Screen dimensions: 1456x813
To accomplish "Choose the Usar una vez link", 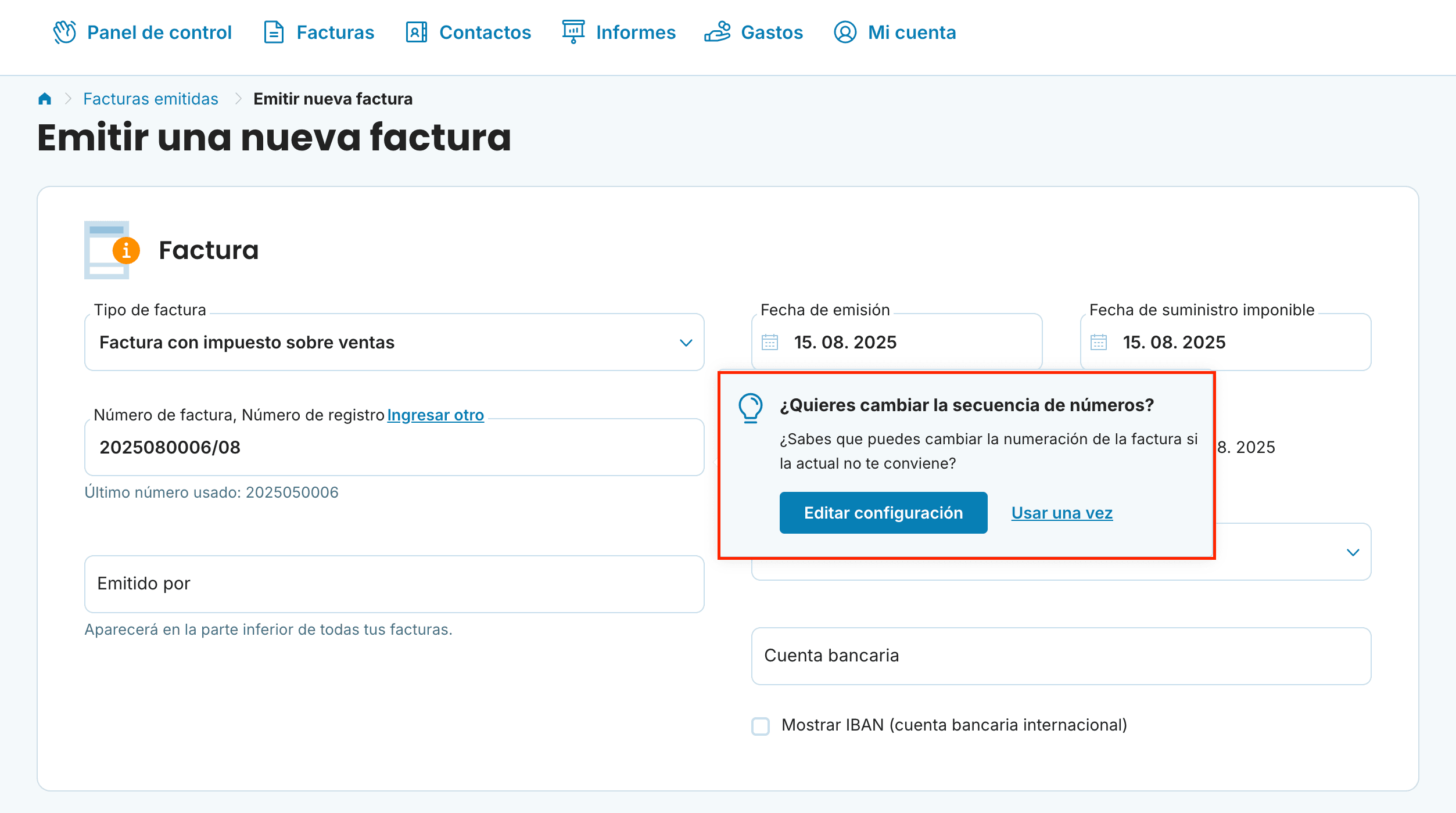I will click(x=1061, y=513).
